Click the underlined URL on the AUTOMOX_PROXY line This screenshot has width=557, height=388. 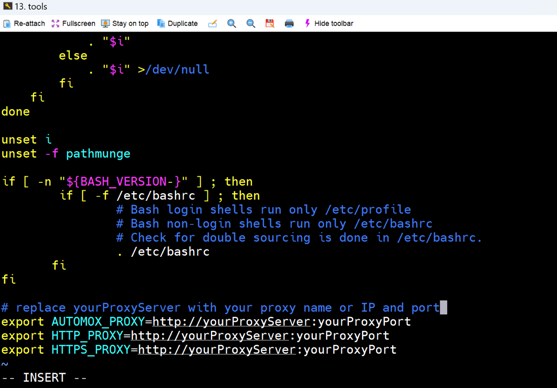coord(231,322)
